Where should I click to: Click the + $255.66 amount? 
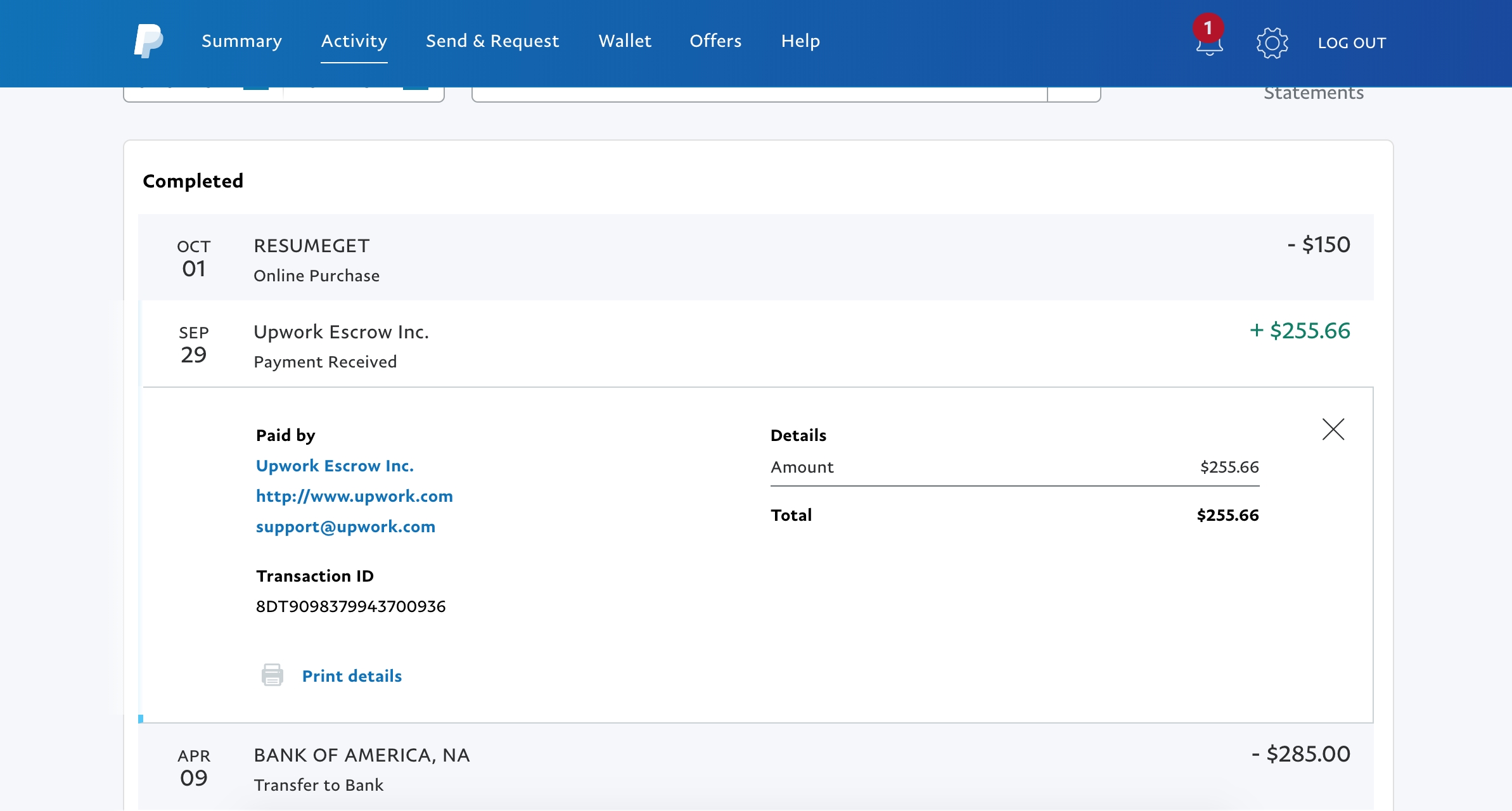(1300, 331)
